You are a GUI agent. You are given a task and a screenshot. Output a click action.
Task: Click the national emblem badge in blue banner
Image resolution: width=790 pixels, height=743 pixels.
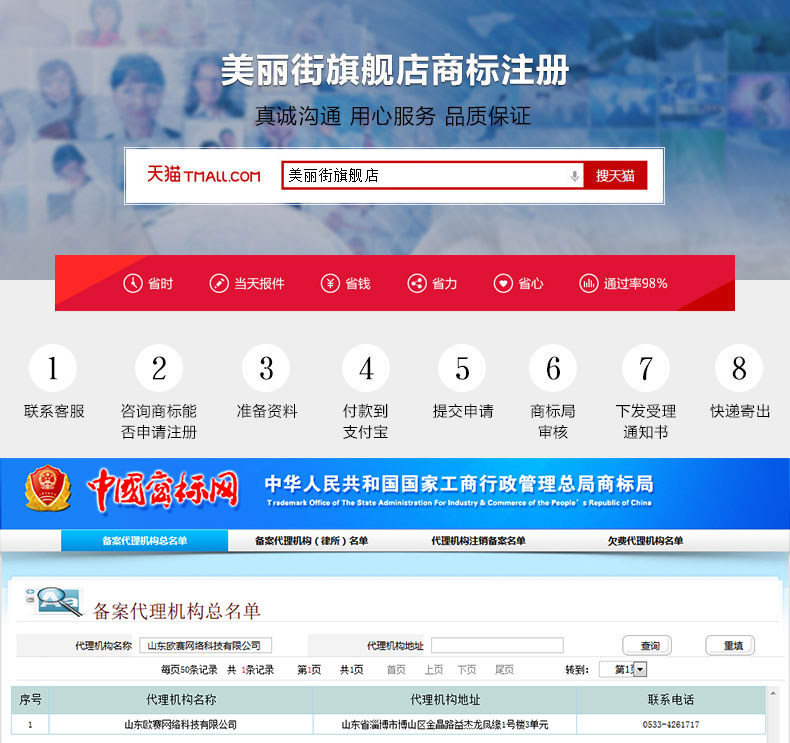point(47,488)
